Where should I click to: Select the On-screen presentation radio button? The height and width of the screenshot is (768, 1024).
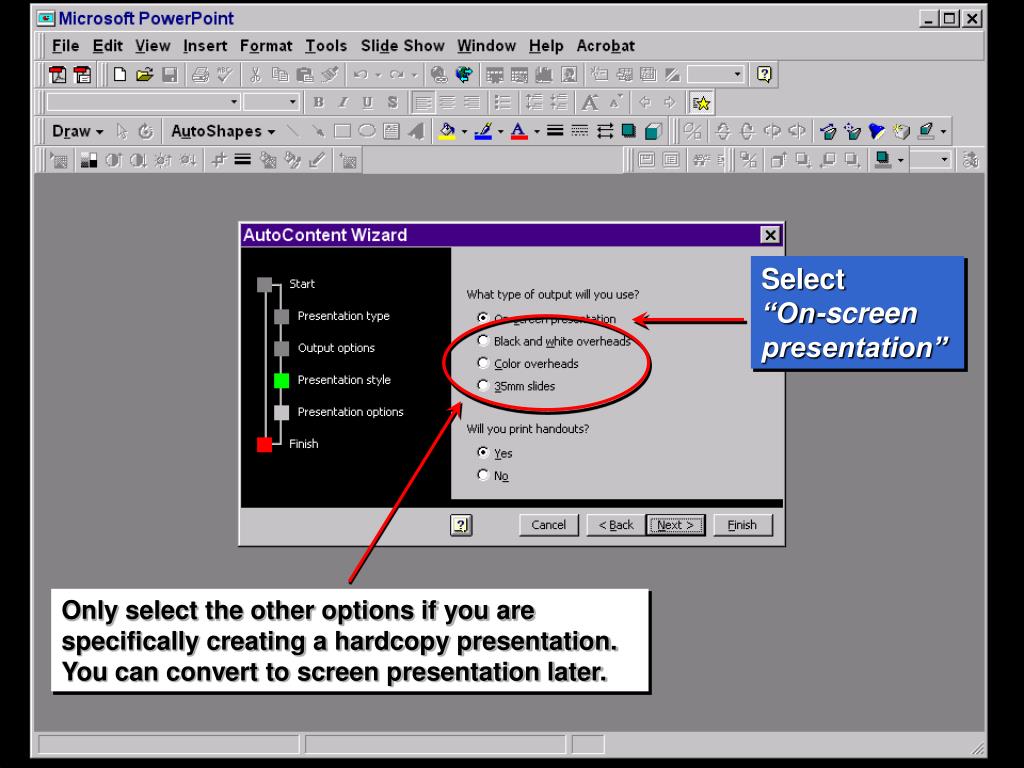click(483, 317)
